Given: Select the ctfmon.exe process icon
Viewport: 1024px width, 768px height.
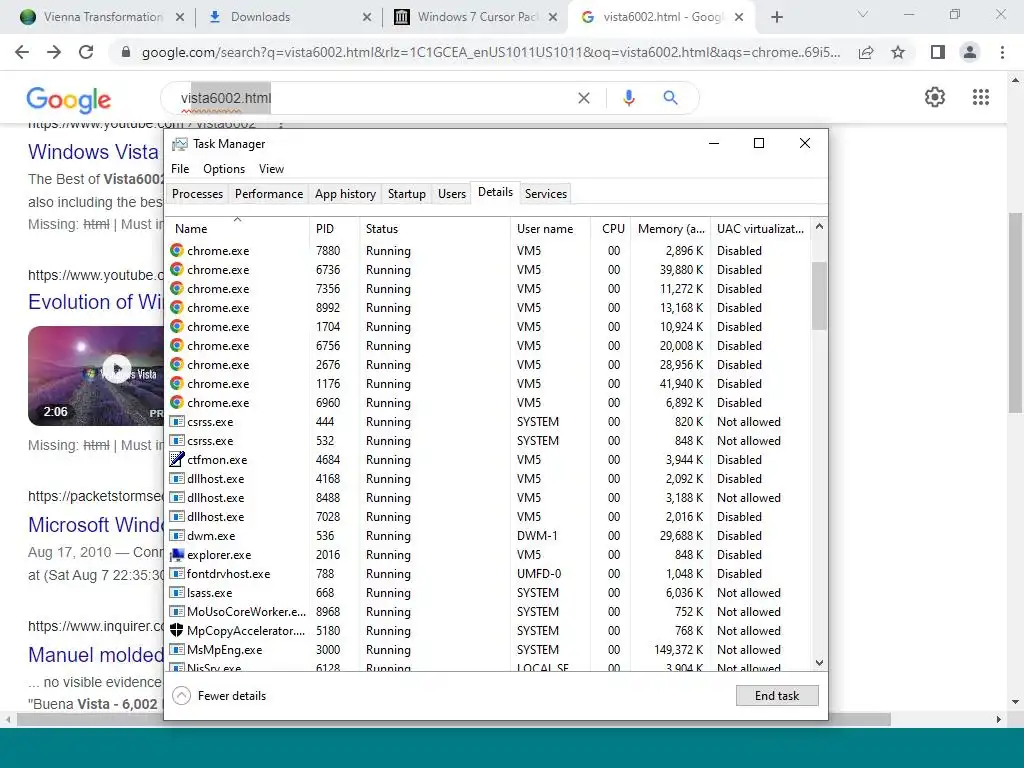Looking at the screenshot, I should [x=176, y=459].
